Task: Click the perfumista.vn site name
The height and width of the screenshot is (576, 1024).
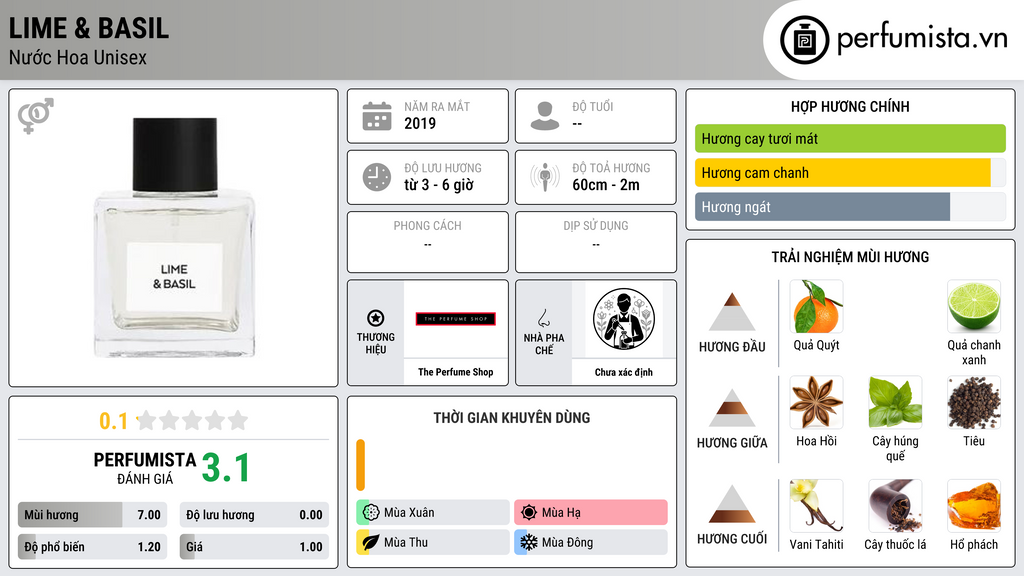Action: [x=922, y=39]
